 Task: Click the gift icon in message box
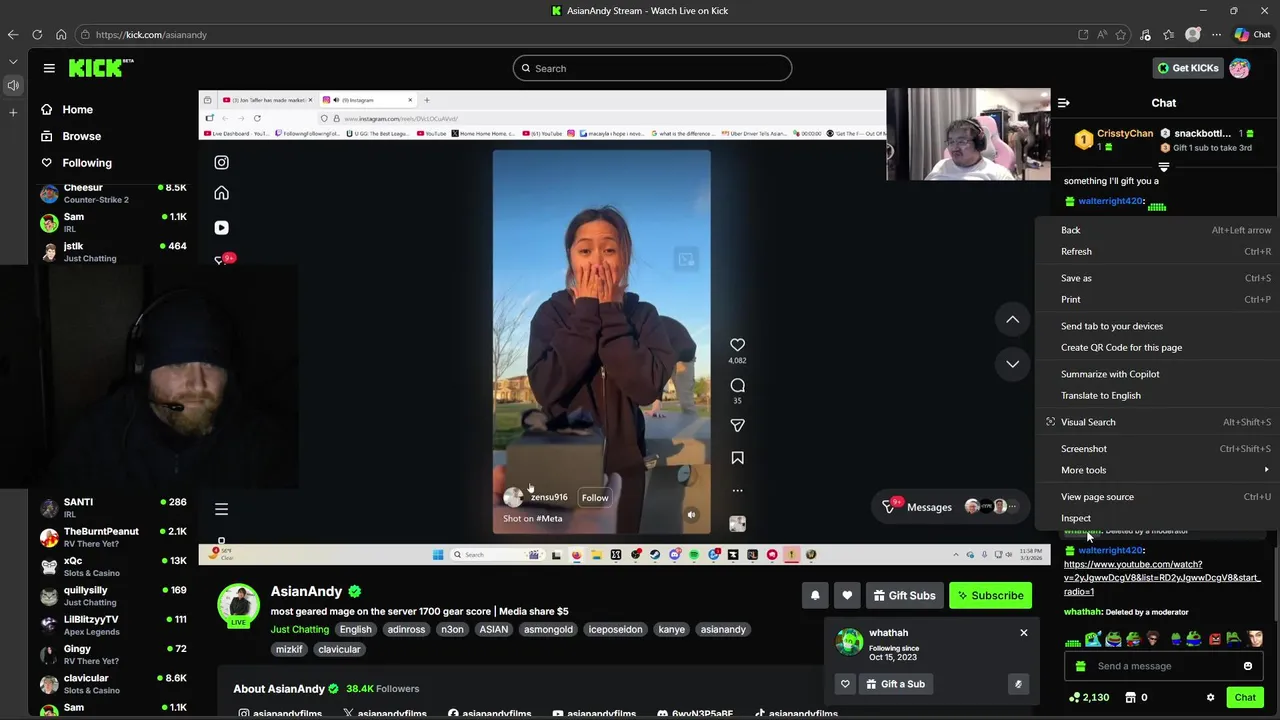tap(1080, 666)
